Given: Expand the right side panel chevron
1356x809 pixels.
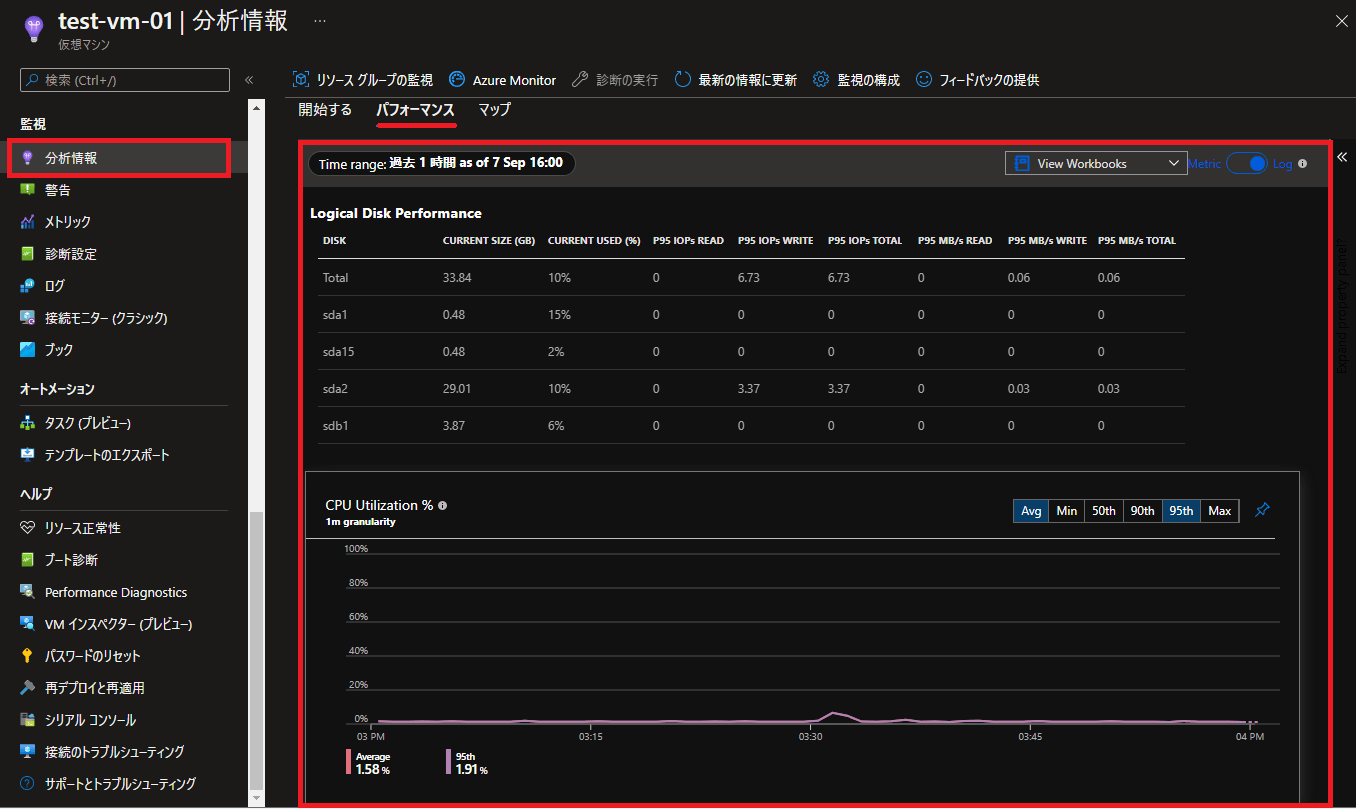Looking at the screenshot, I should tap(1342, 157).
